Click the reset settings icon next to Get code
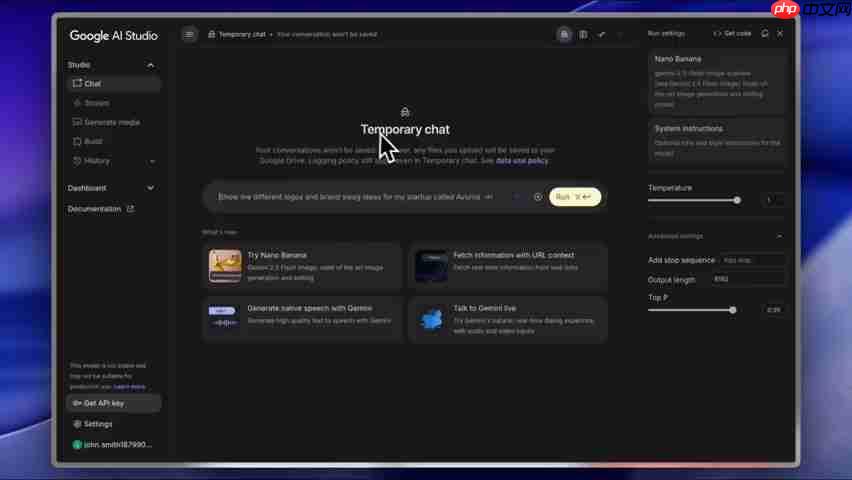852x480 pixels. [765, 34]
